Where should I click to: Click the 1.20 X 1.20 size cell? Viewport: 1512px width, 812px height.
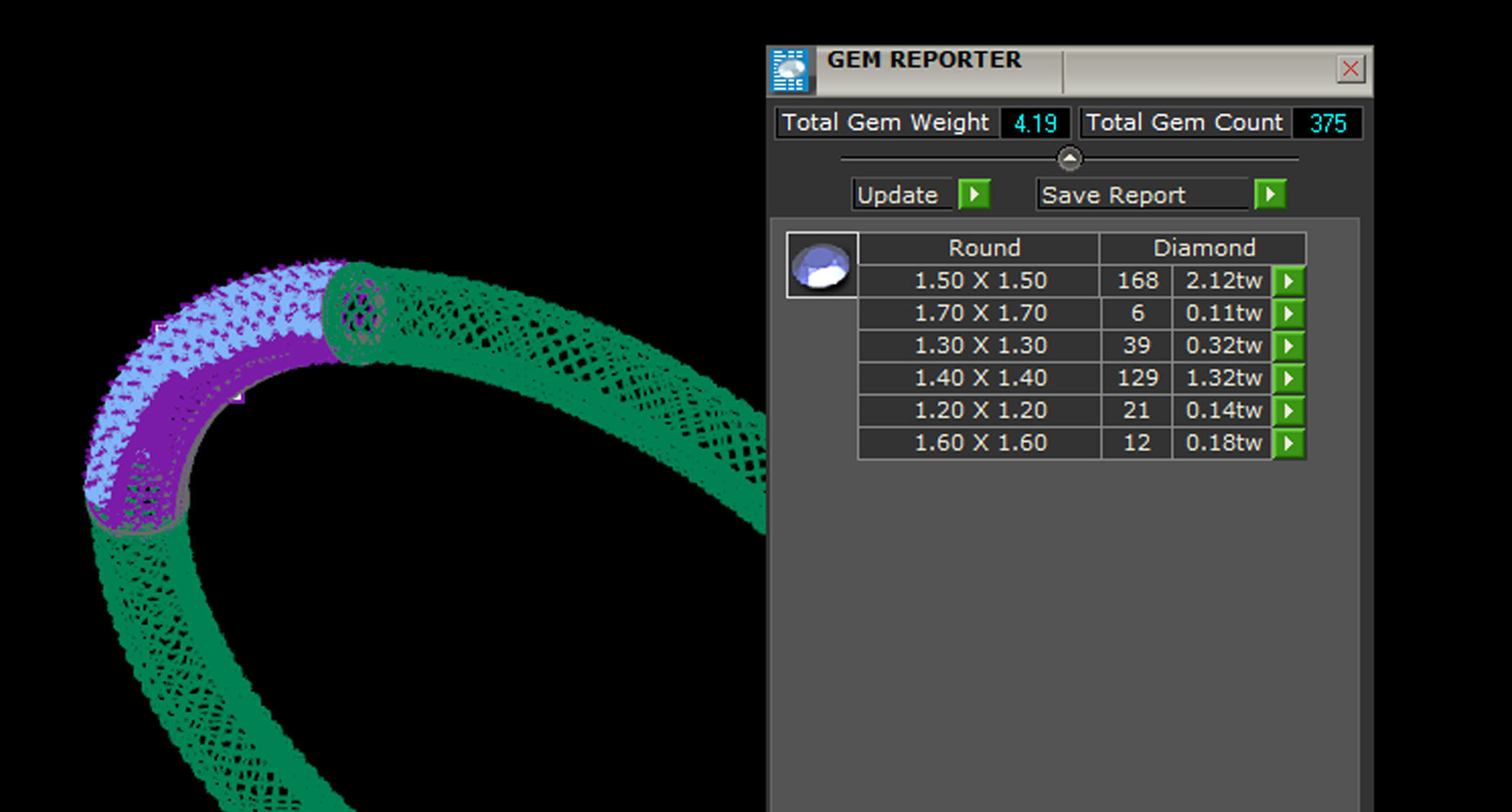pyautogui.click(x=979, y=410)
